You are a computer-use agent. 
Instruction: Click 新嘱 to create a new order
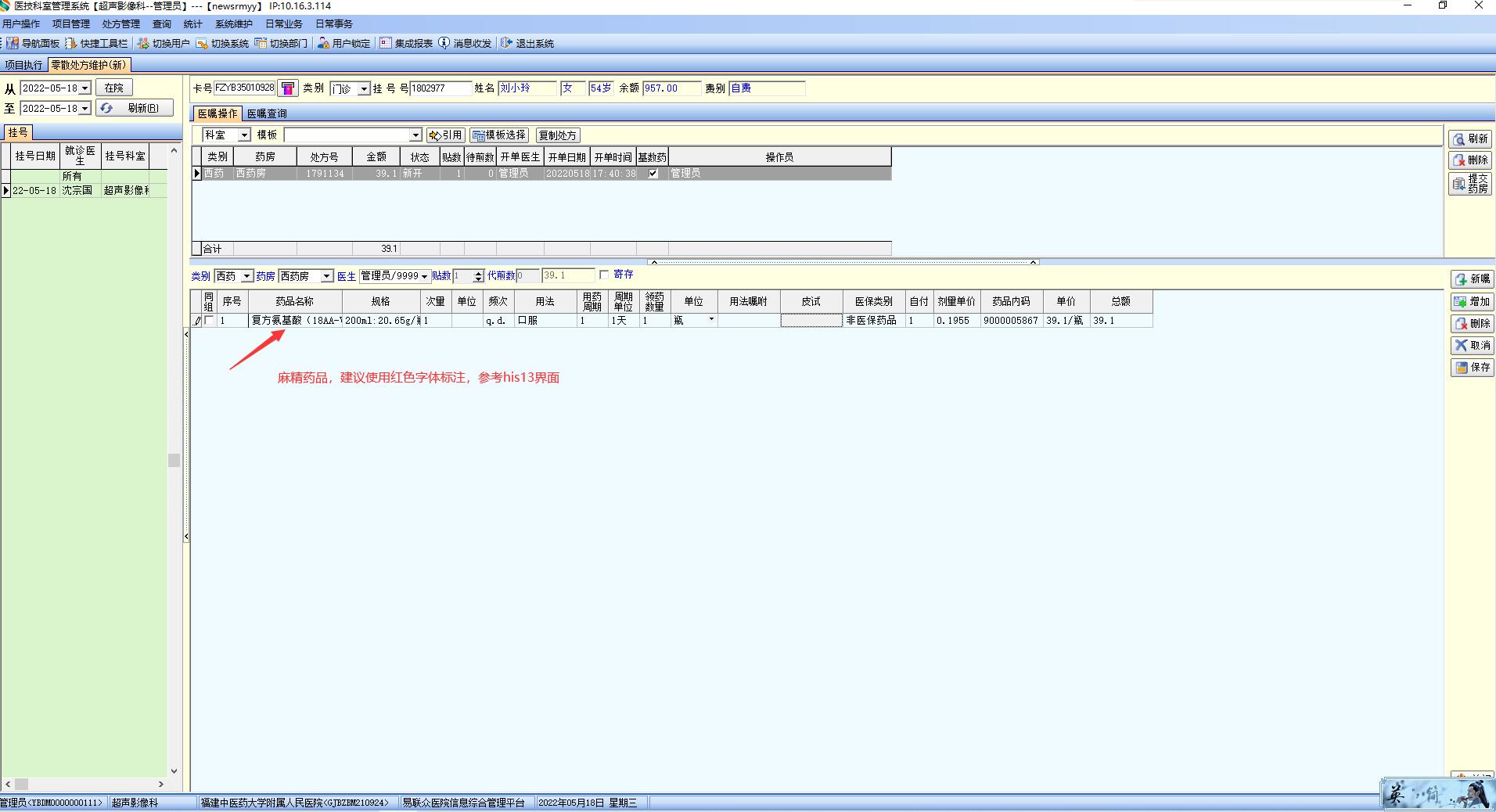pyautogui.click(x=1472, y=279)
